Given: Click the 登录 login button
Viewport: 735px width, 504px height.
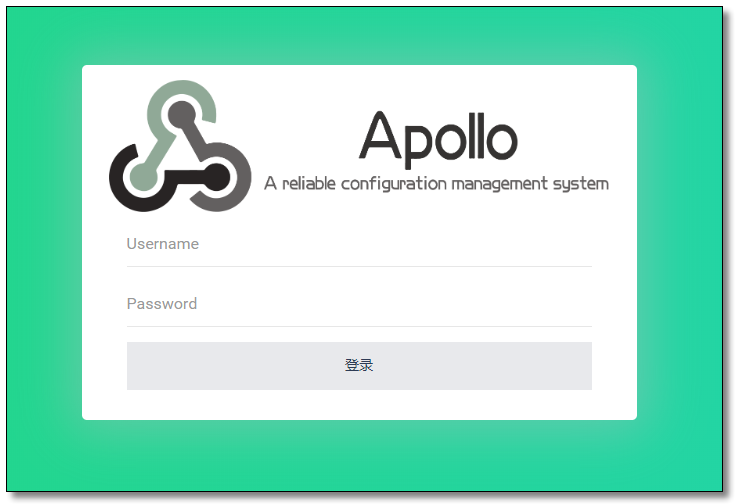Looking at the screenshot, I should tap(359, 366).
